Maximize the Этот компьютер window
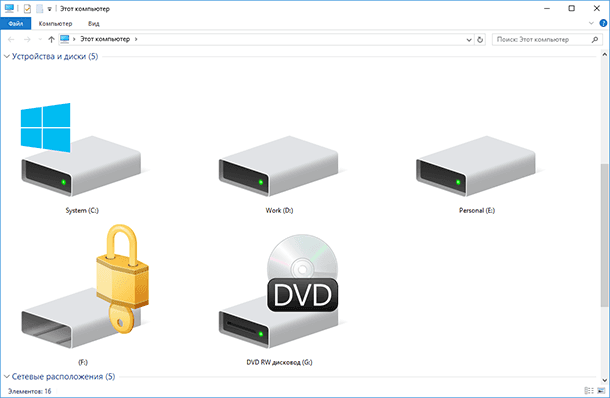 571,8
